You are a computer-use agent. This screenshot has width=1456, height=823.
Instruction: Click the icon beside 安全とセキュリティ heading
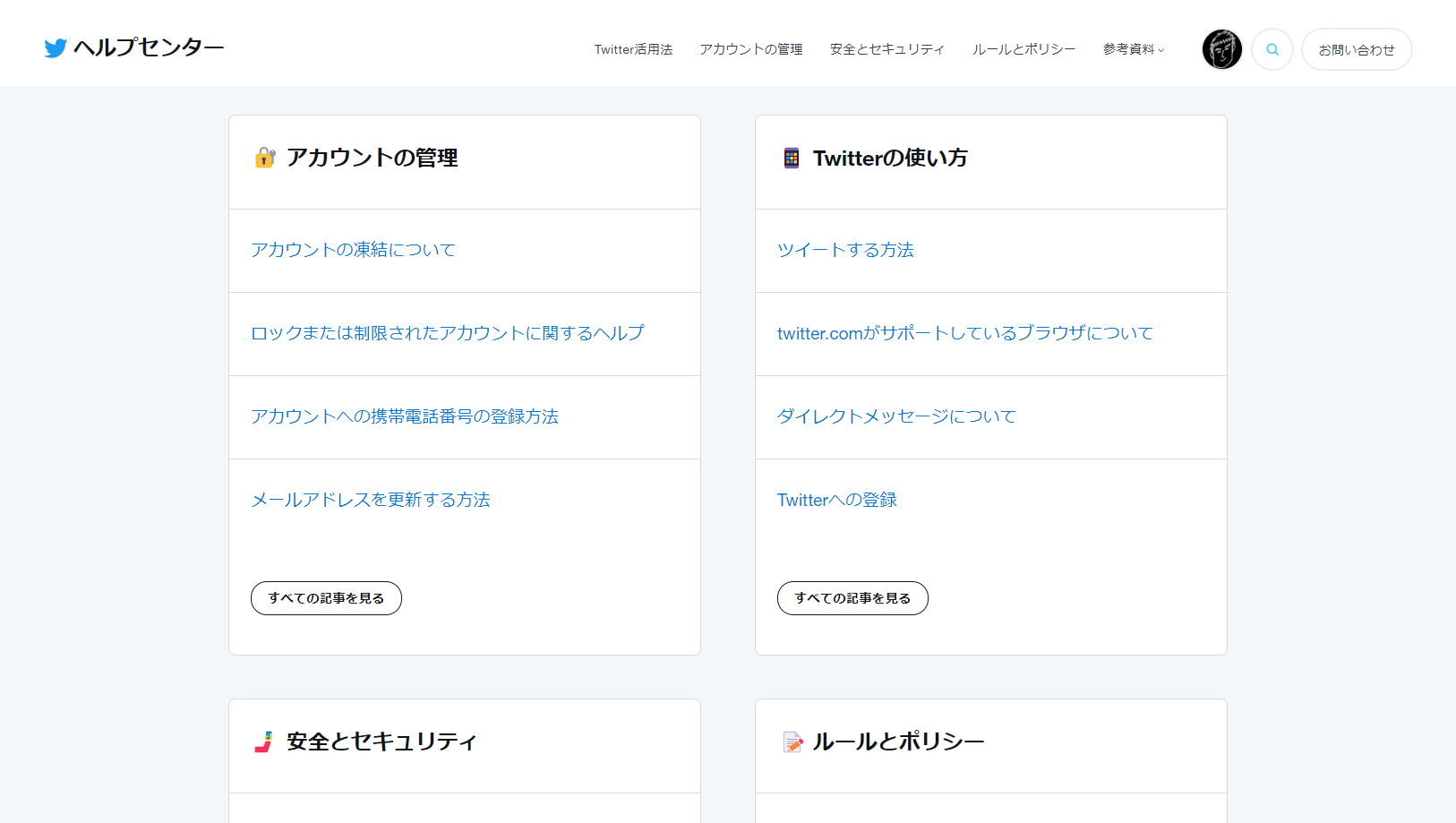pos(263,742)
